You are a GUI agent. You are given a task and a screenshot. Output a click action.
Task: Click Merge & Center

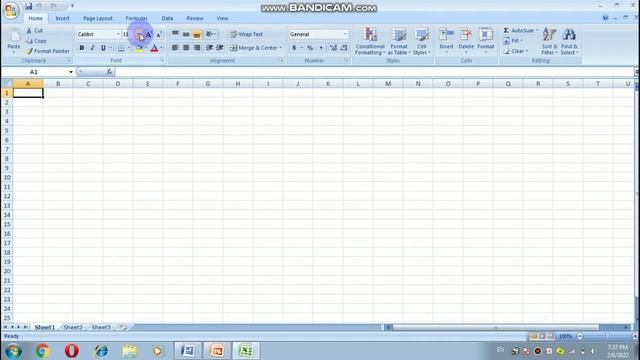[x=255, y=48]
